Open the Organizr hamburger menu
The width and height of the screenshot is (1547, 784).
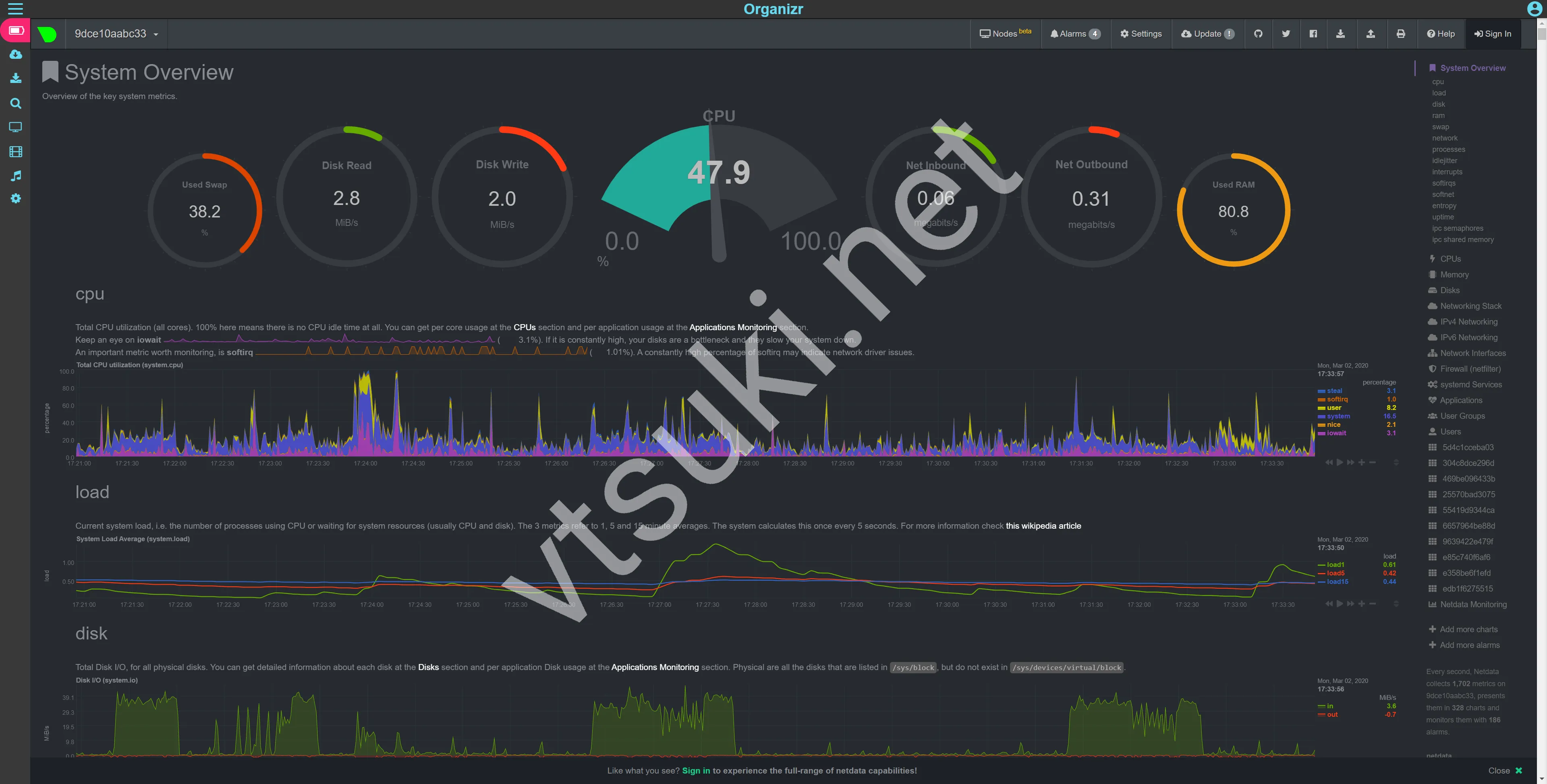coord(15,8)
